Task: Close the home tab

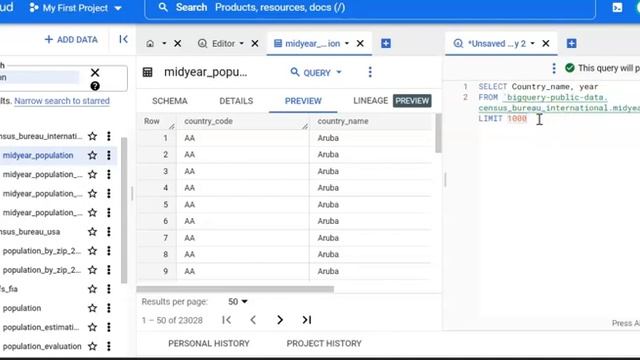Action: pos(178,43)
